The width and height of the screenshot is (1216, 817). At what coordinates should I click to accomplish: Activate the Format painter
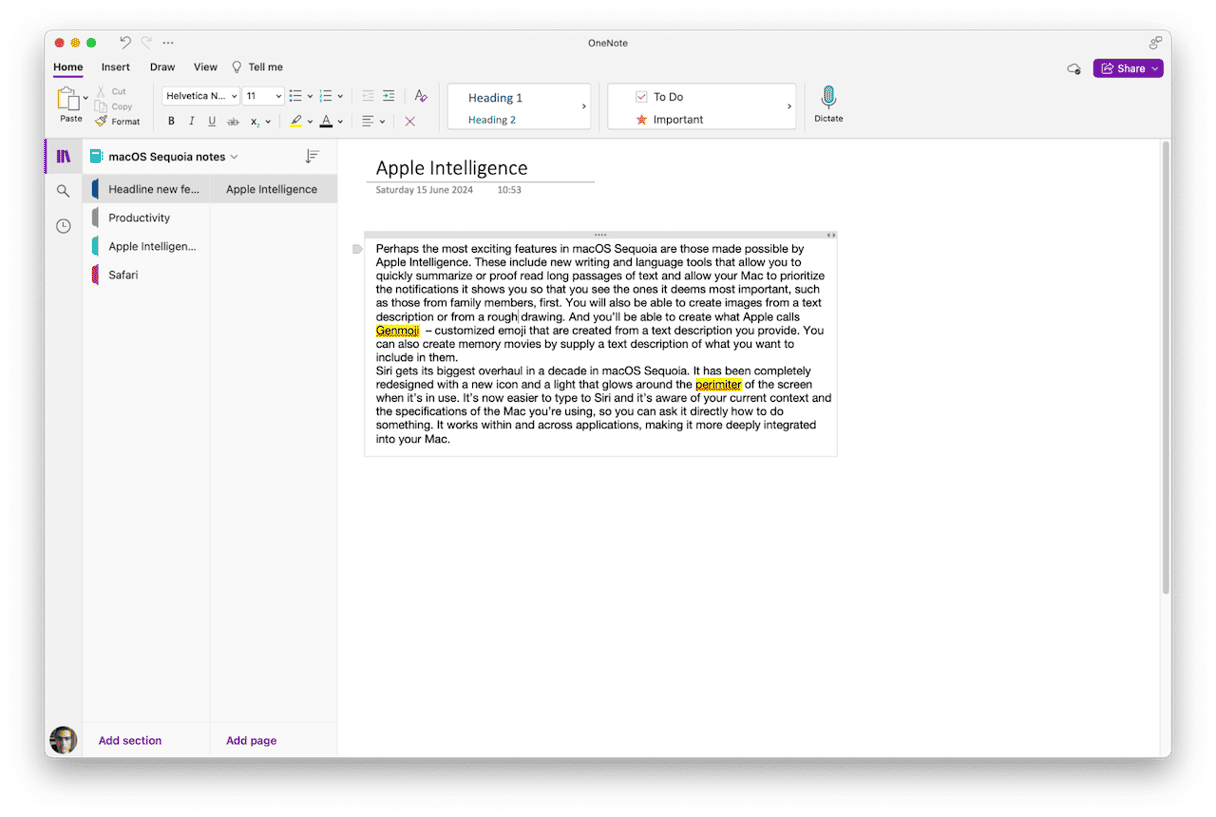coord(117,121)
